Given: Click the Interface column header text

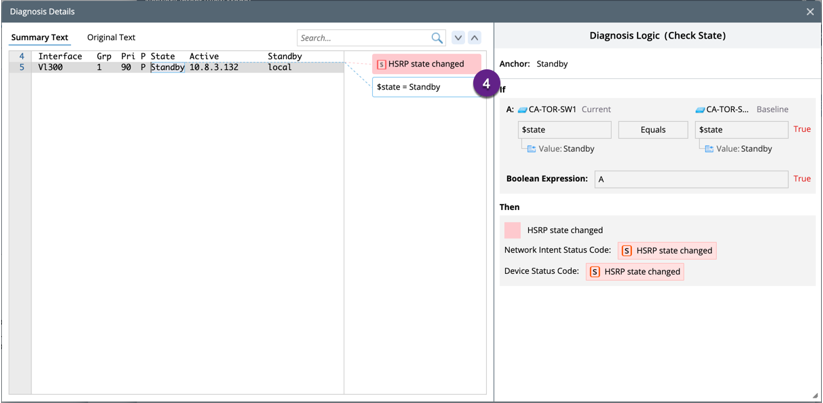Looking at the screenshot, I should tap(60, 56).
